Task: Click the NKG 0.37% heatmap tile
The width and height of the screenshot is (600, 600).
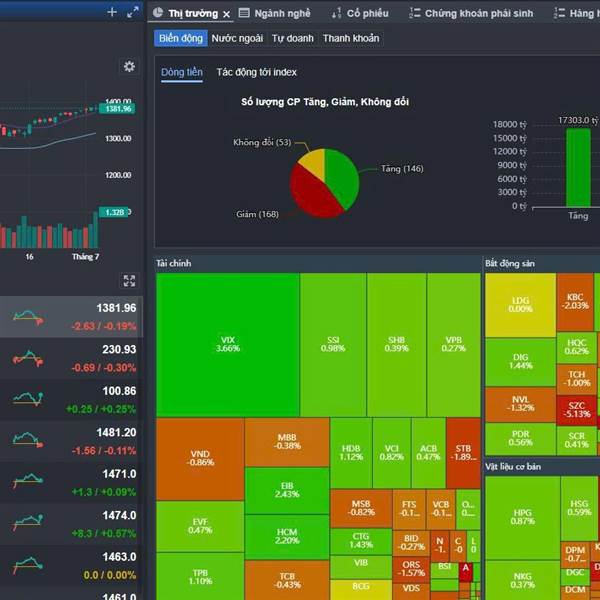Action: (x=522, y=580)
